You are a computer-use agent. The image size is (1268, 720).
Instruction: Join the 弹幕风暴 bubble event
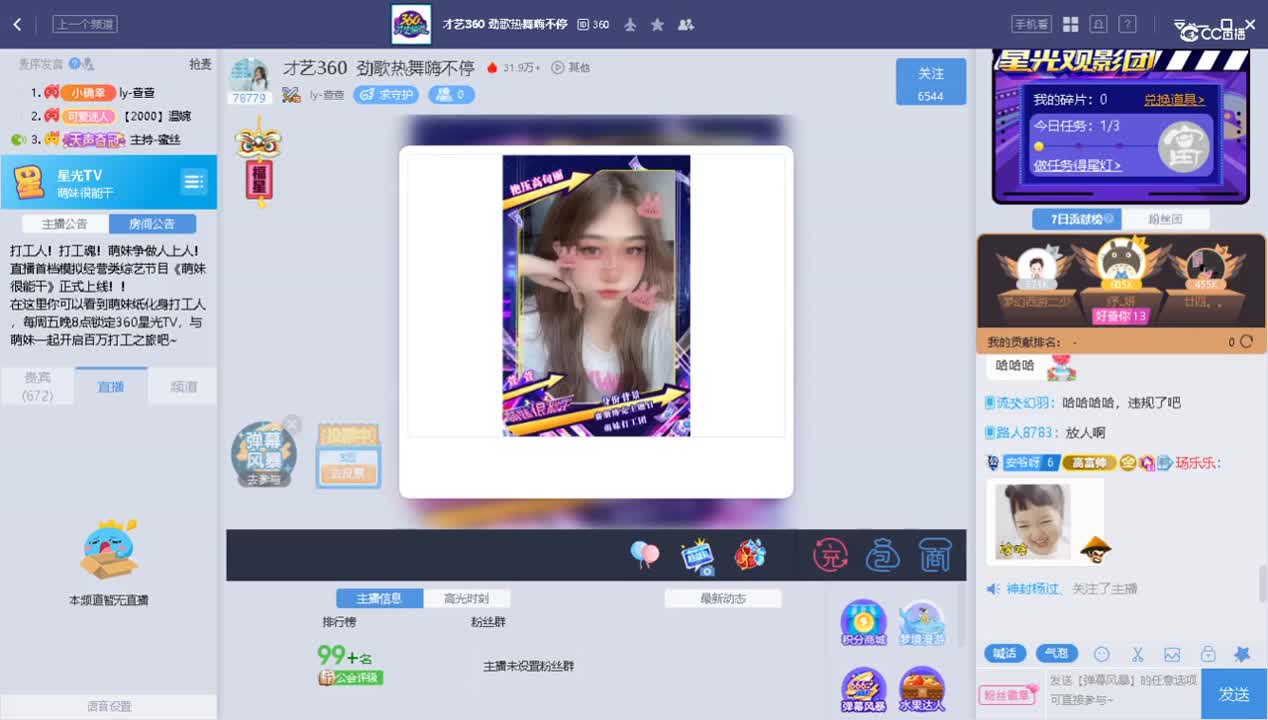[x=264, y=455]
